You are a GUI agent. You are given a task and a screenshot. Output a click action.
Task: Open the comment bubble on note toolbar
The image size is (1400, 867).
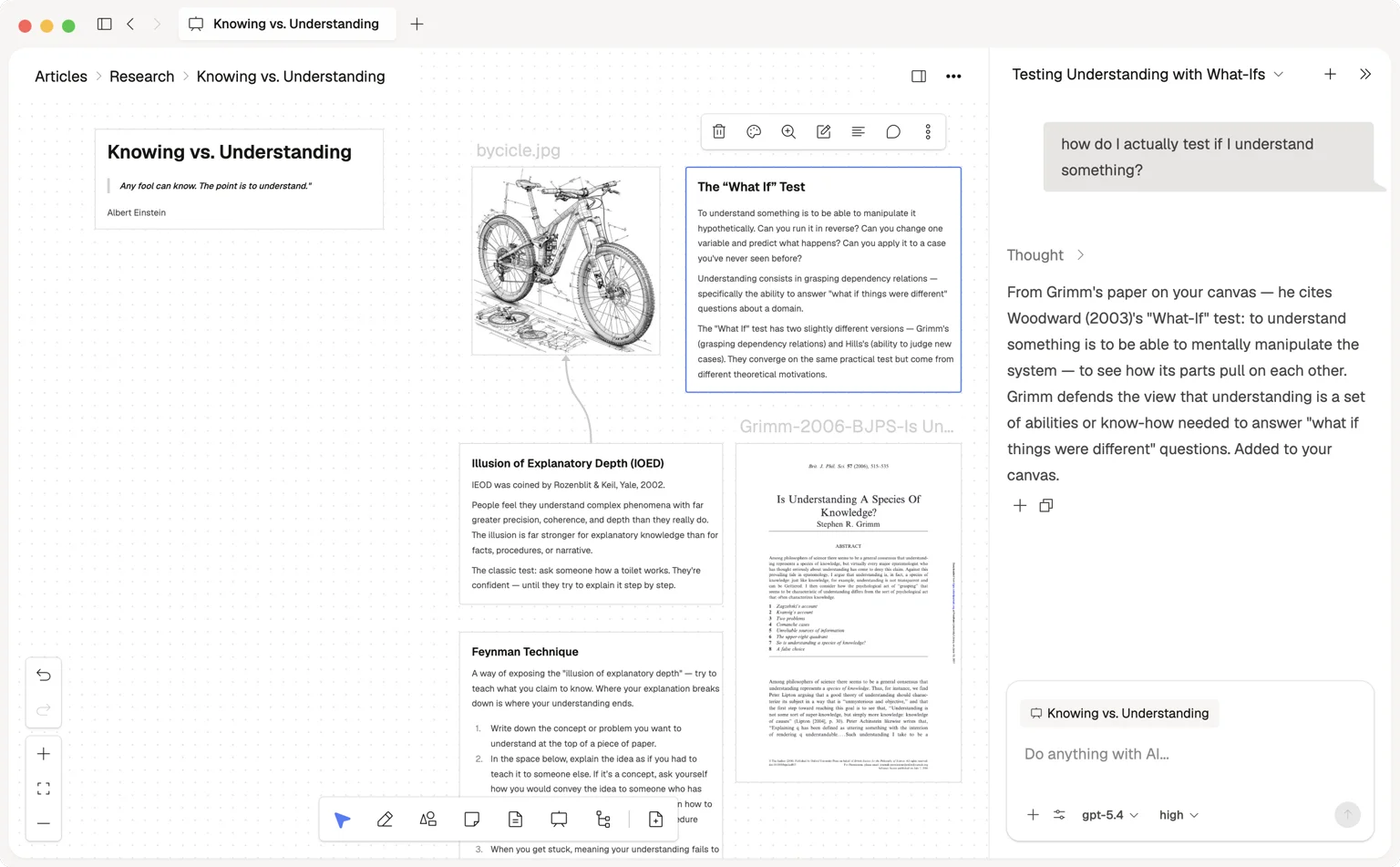pyautogui.click(x=893, y=132)
